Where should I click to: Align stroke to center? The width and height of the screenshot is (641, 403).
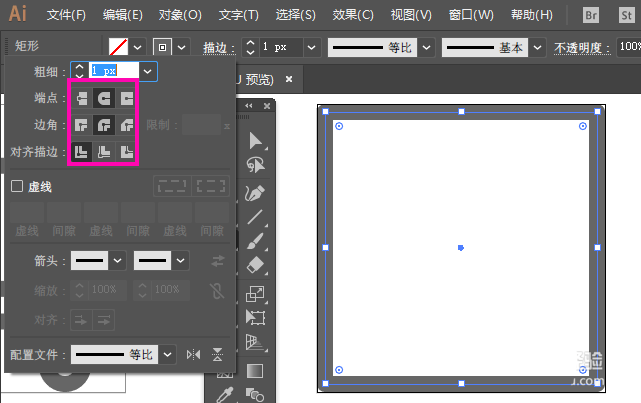81,152
